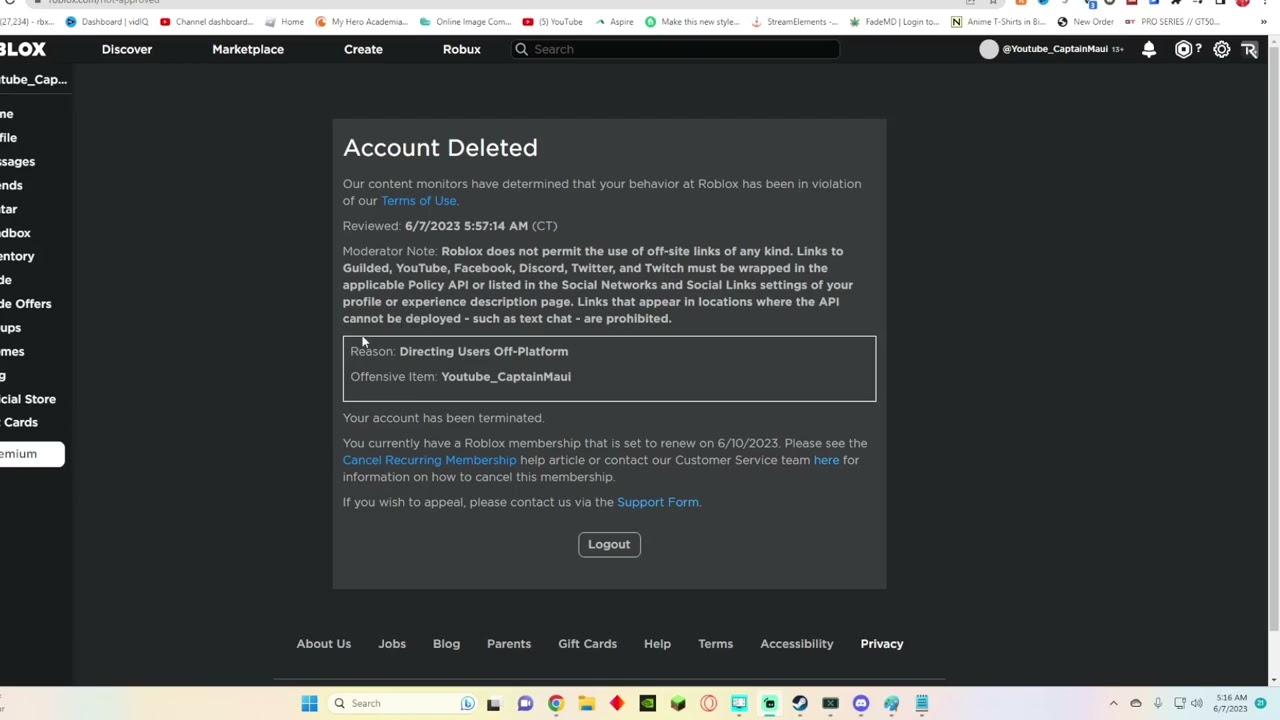The height and width of the screenshot is (720, 1280).
Task: Open the Support Form appeal link
Action: click(658, 502)
